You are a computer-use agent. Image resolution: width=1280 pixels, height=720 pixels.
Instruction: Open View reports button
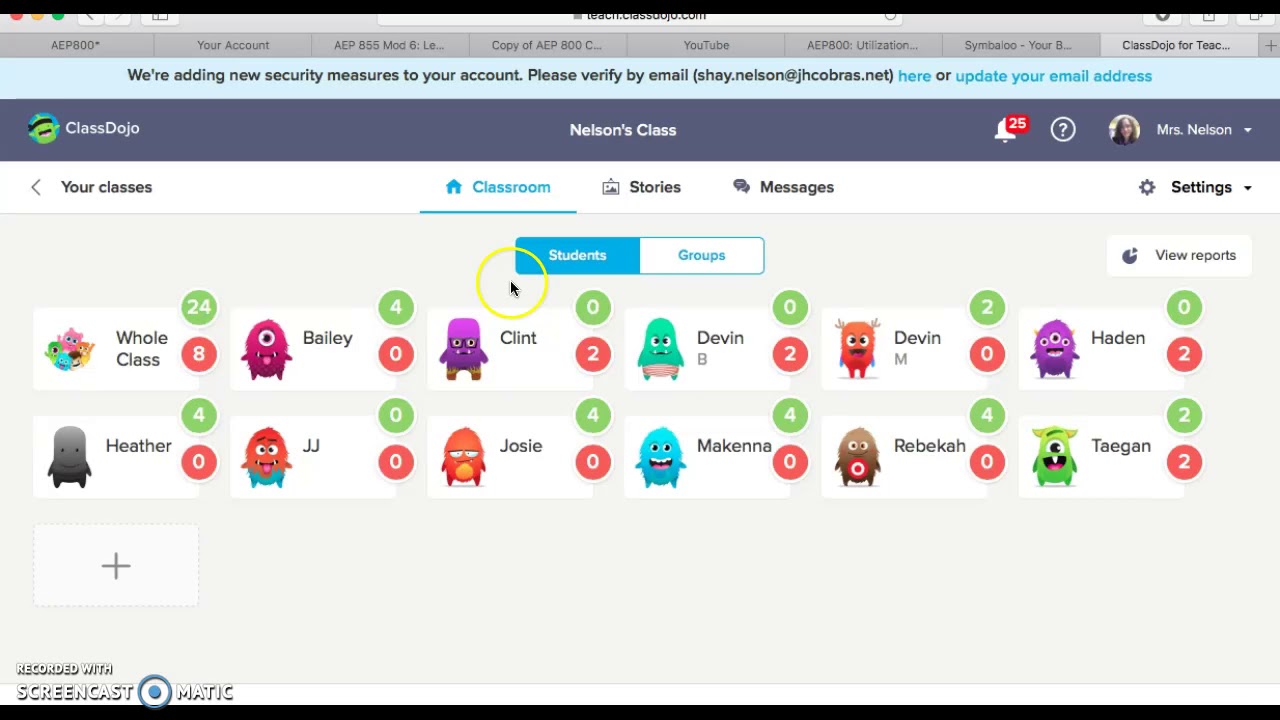click(1179, 255)
